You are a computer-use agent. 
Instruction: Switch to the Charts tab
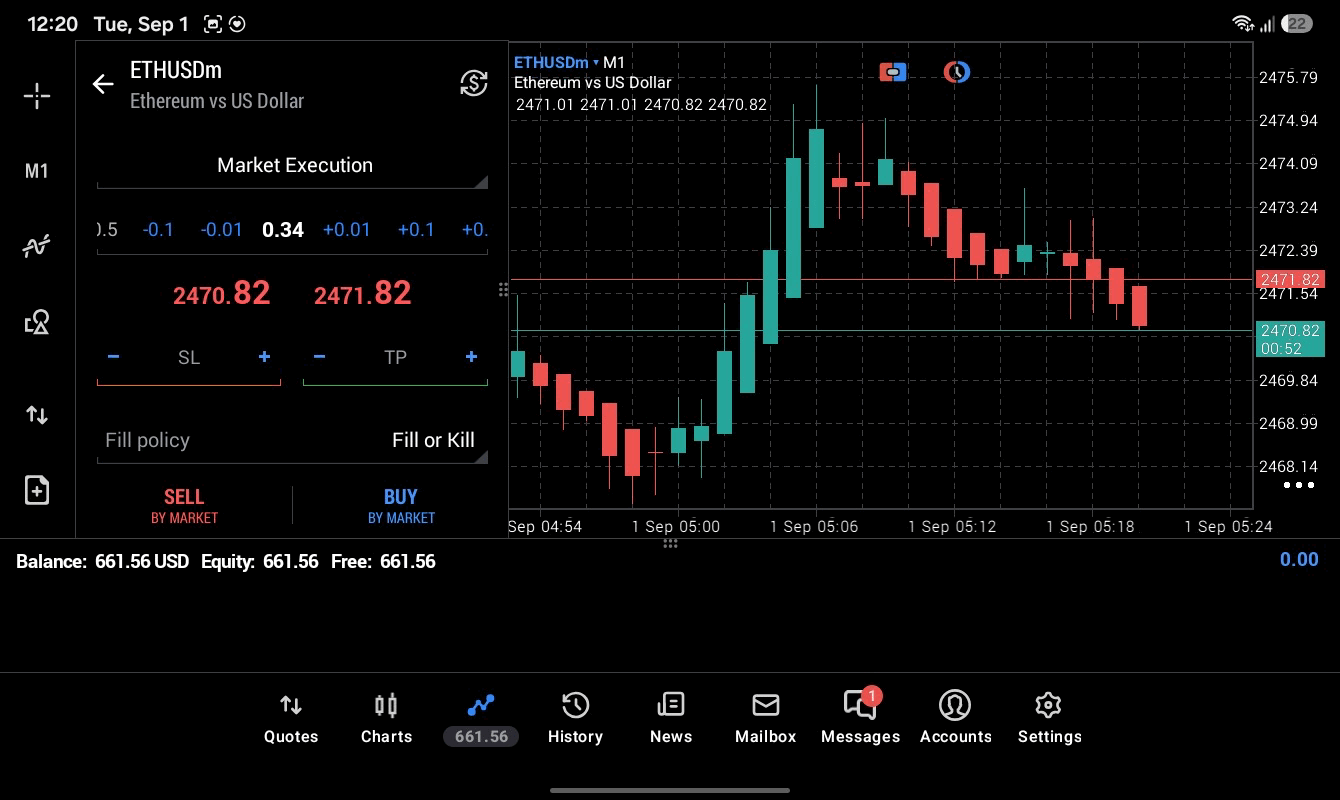click(386, 719)
